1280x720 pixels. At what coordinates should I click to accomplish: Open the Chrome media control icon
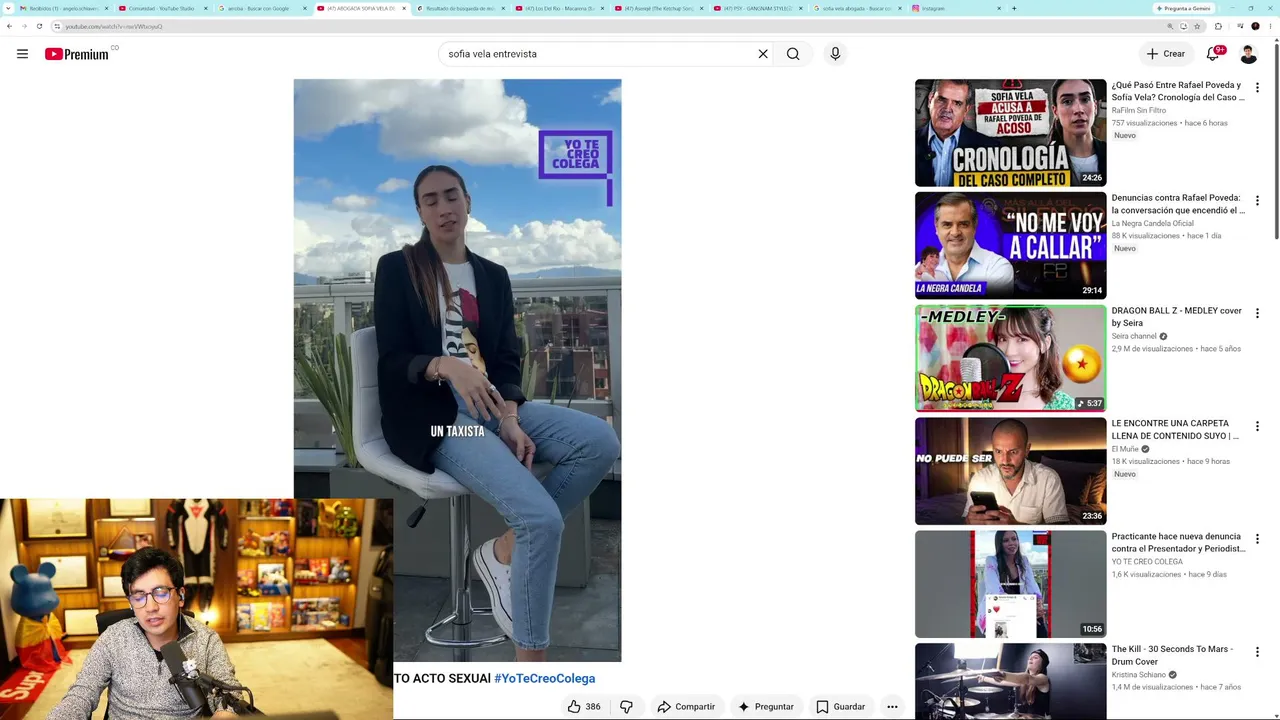(1240, 26)
